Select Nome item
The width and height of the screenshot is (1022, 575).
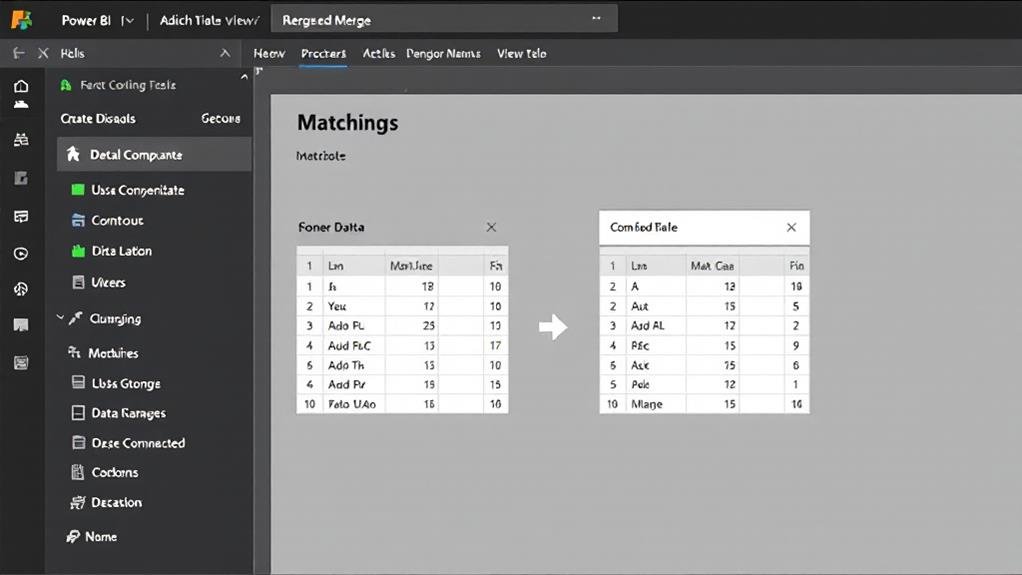(x=101, y=537)
